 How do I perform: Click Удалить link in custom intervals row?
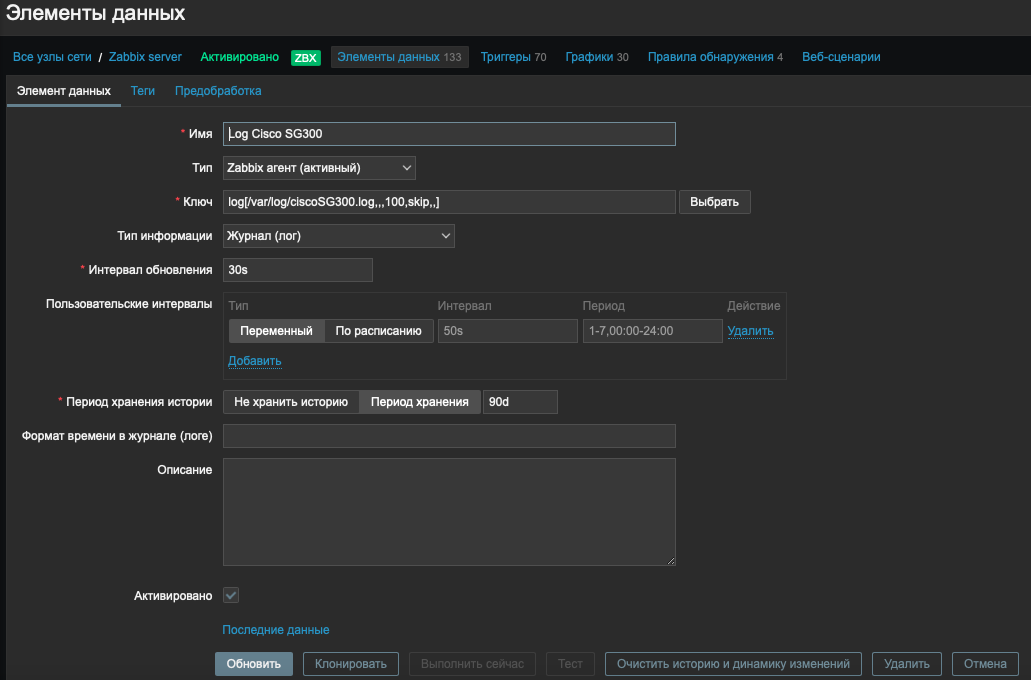pyautogui.click(x=750, y=331)
